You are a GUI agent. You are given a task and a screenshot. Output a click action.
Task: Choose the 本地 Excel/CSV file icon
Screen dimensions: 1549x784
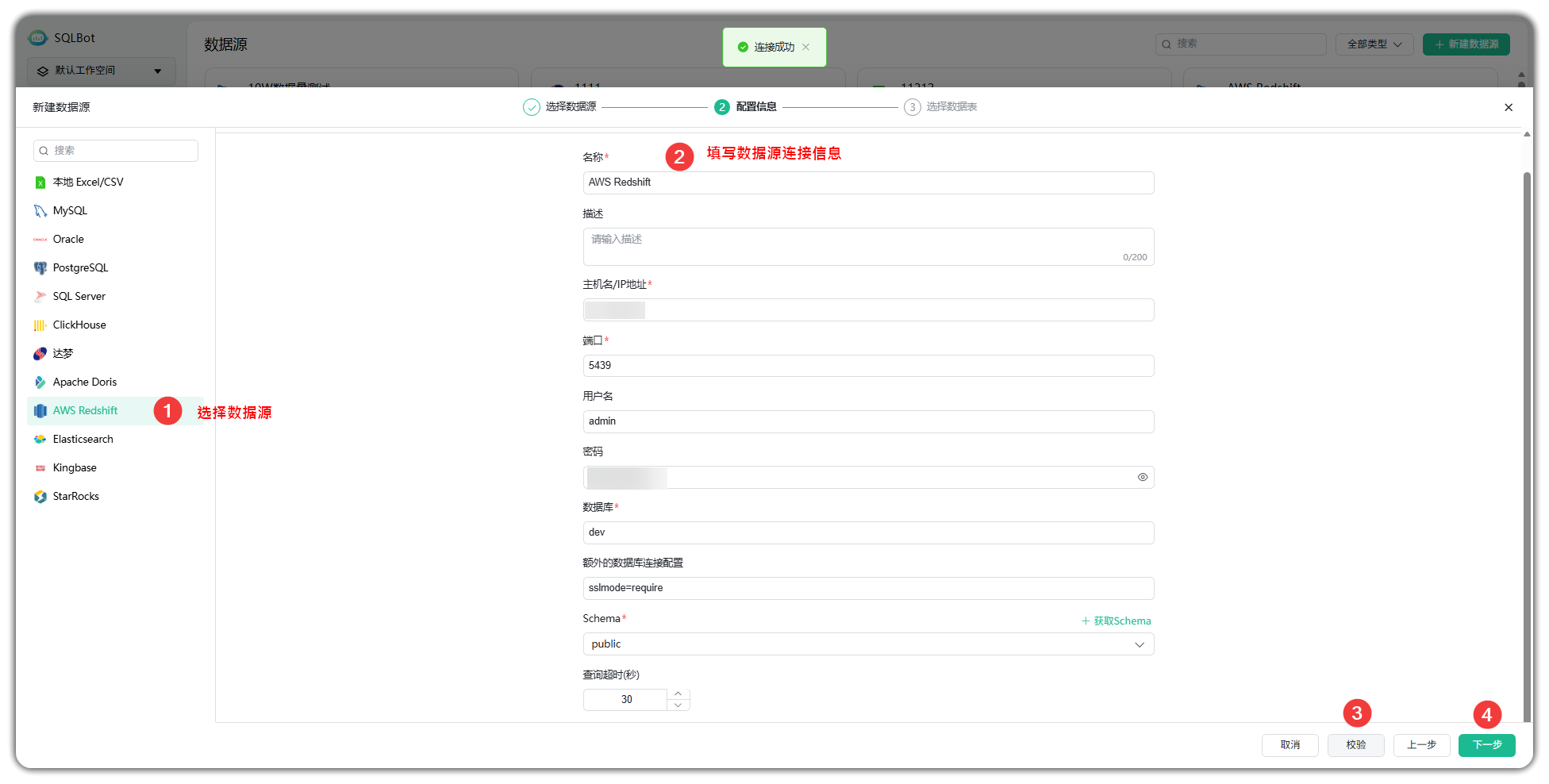pyautogui.click(x=40, y=183)
